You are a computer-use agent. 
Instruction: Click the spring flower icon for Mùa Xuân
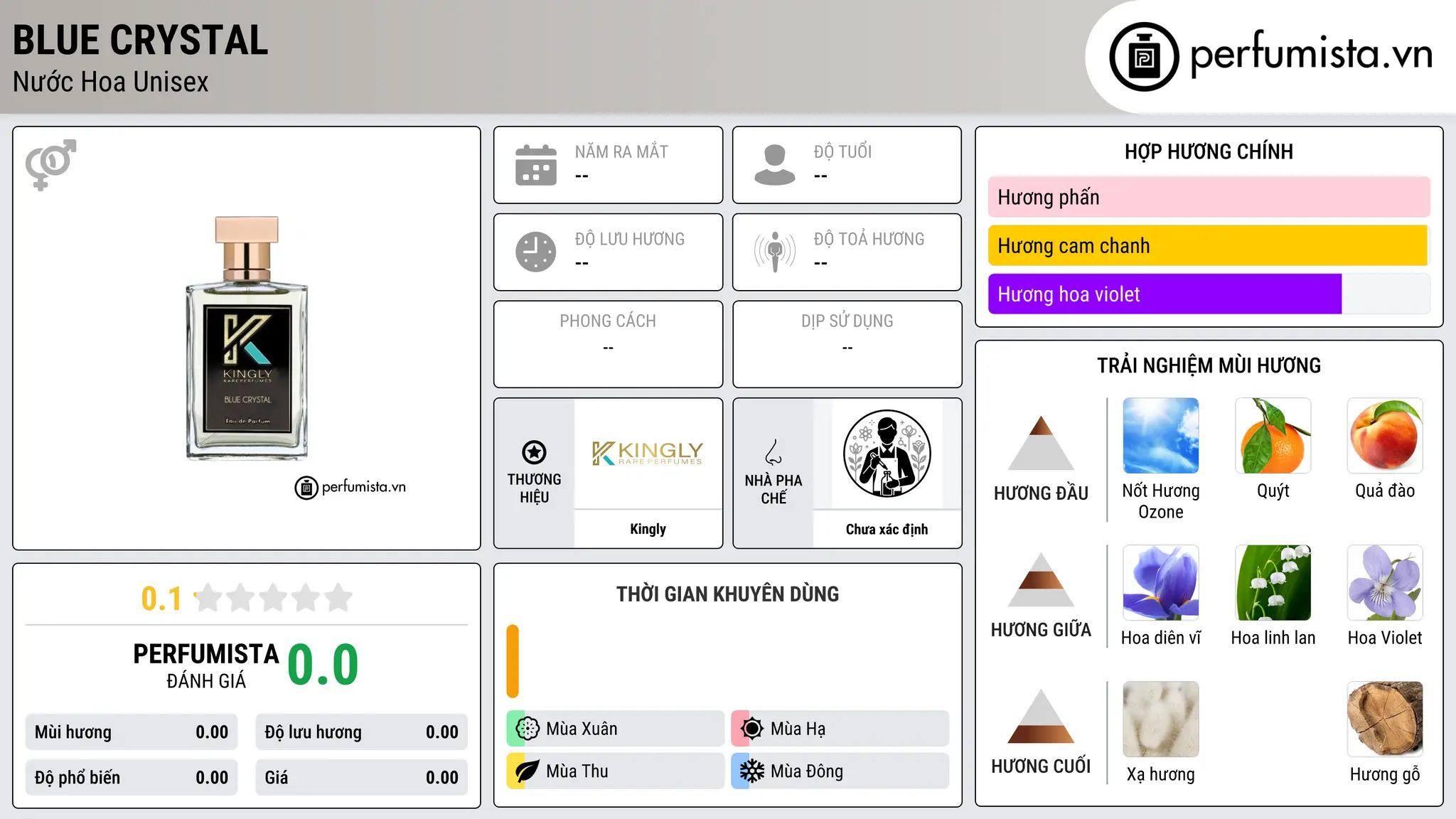(528, 729)
